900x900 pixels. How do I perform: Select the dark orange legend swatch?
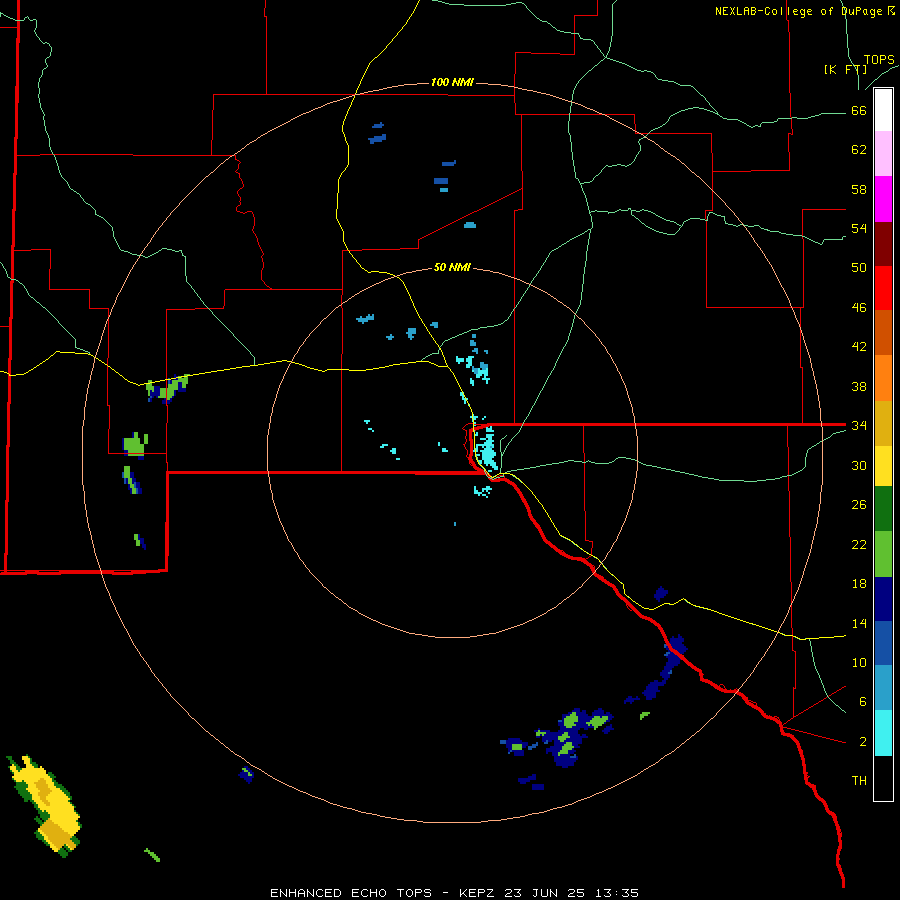click(x=883, y=333)
